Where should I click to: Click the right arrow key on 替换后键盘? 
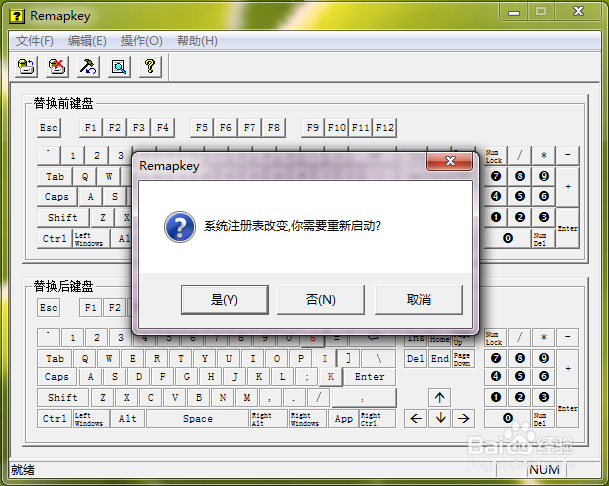(463, 418)
